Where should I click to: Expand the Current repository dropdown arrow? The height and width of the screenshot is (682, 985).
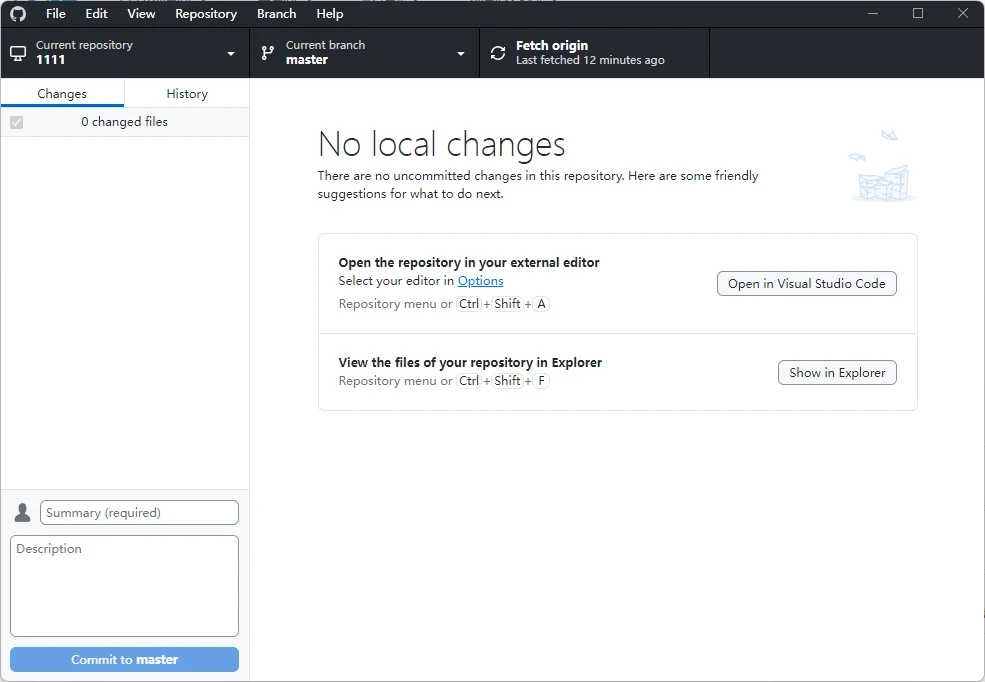[231, 54]
